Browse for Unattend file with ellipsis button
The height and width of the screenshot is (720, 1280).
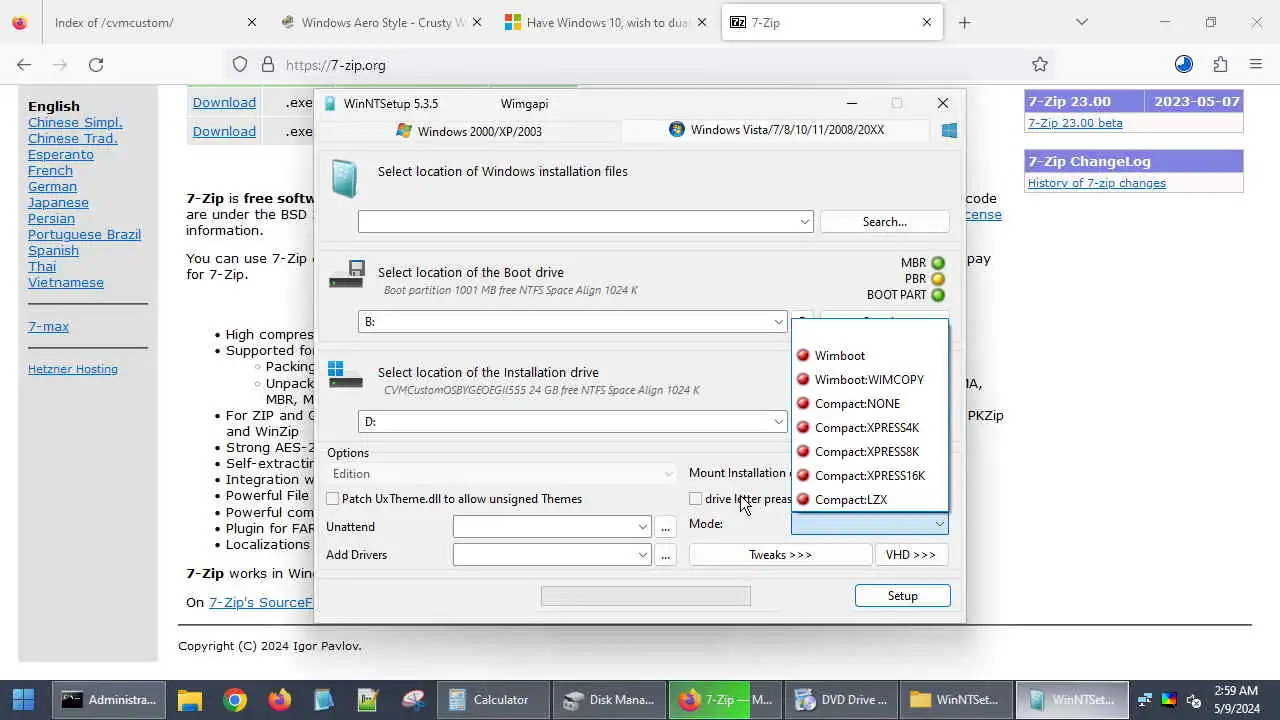665,527
